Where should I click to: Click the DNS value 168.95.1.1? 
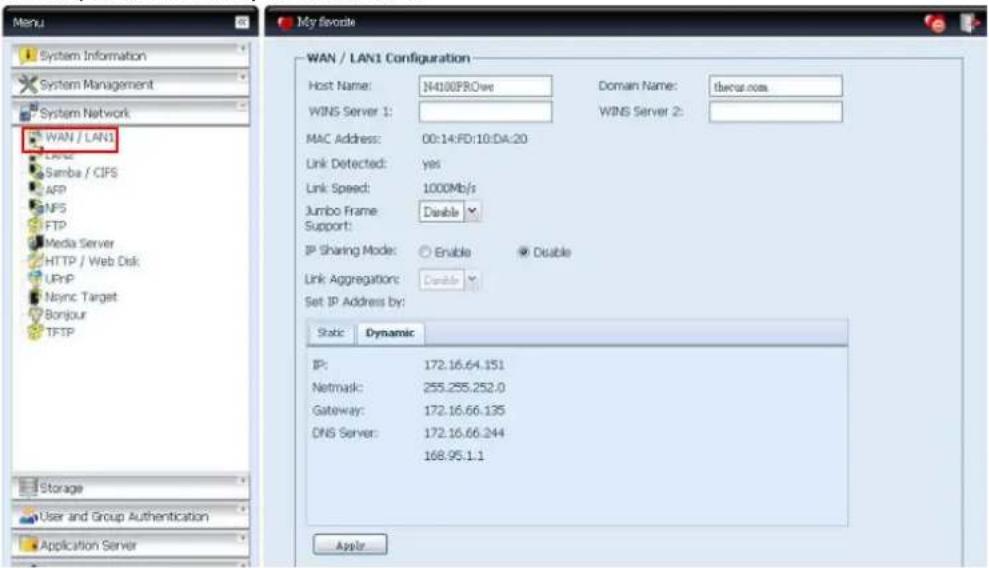click(x=454, y=455)
